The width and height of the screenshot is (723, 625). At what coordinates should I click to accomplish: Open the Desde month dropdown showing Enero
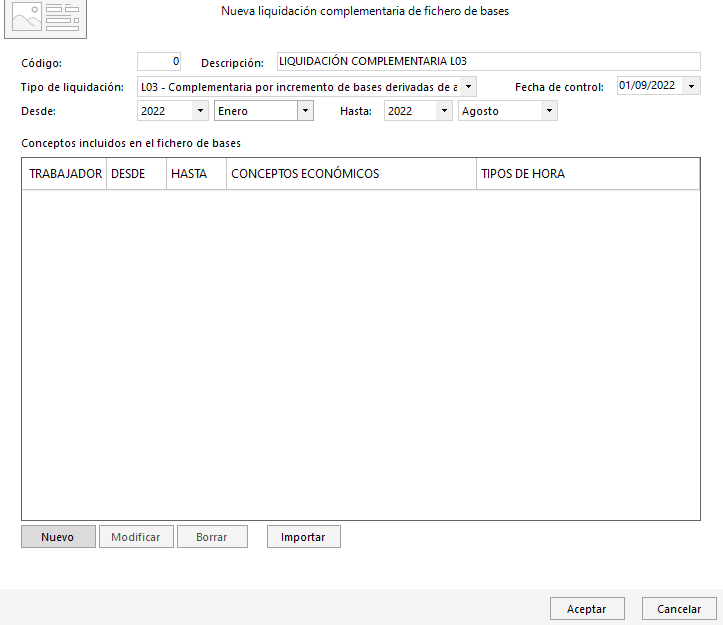point(305,111)
